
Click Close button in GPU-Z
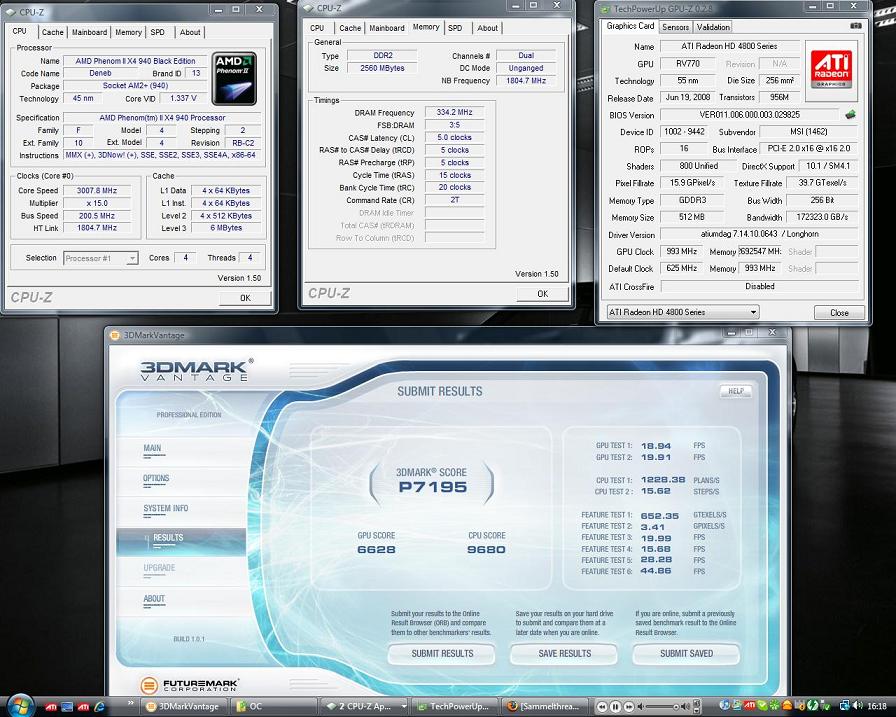coord(839,313)
